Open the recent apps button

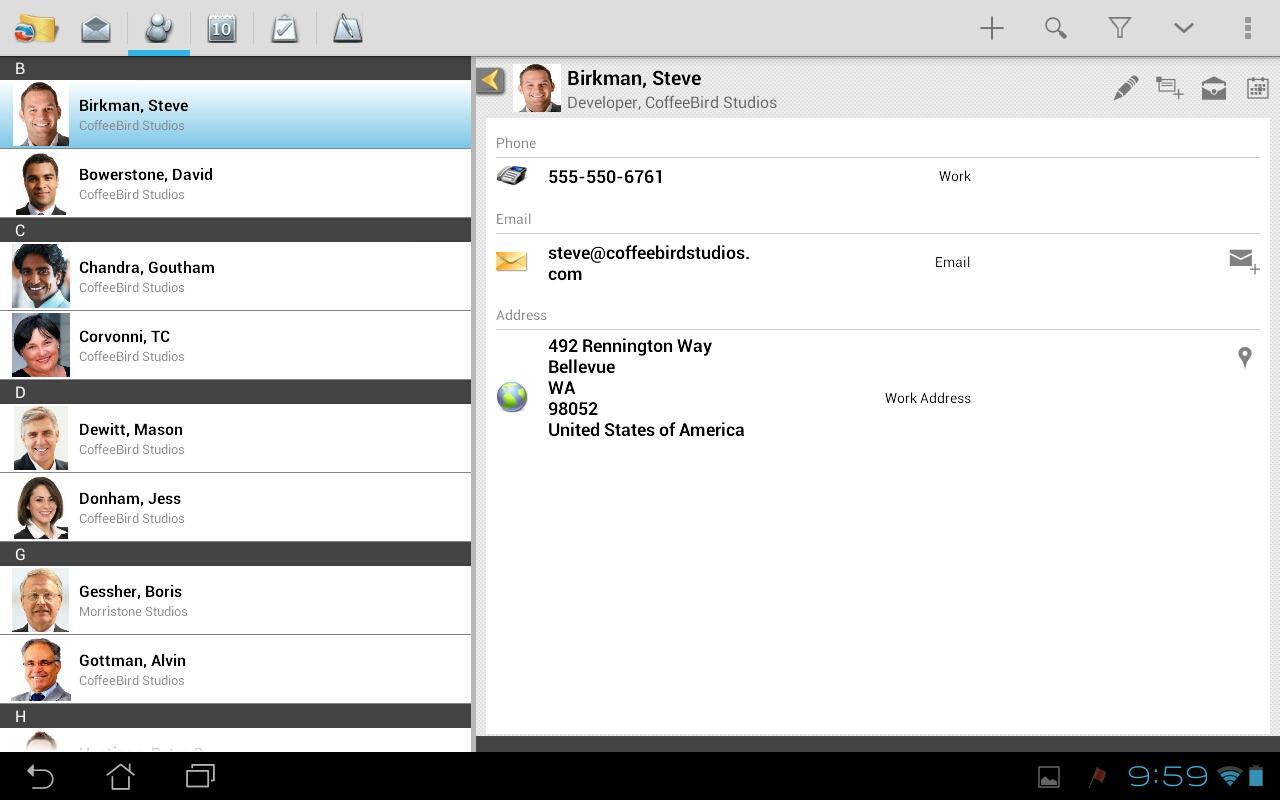[x=200, y=776]
